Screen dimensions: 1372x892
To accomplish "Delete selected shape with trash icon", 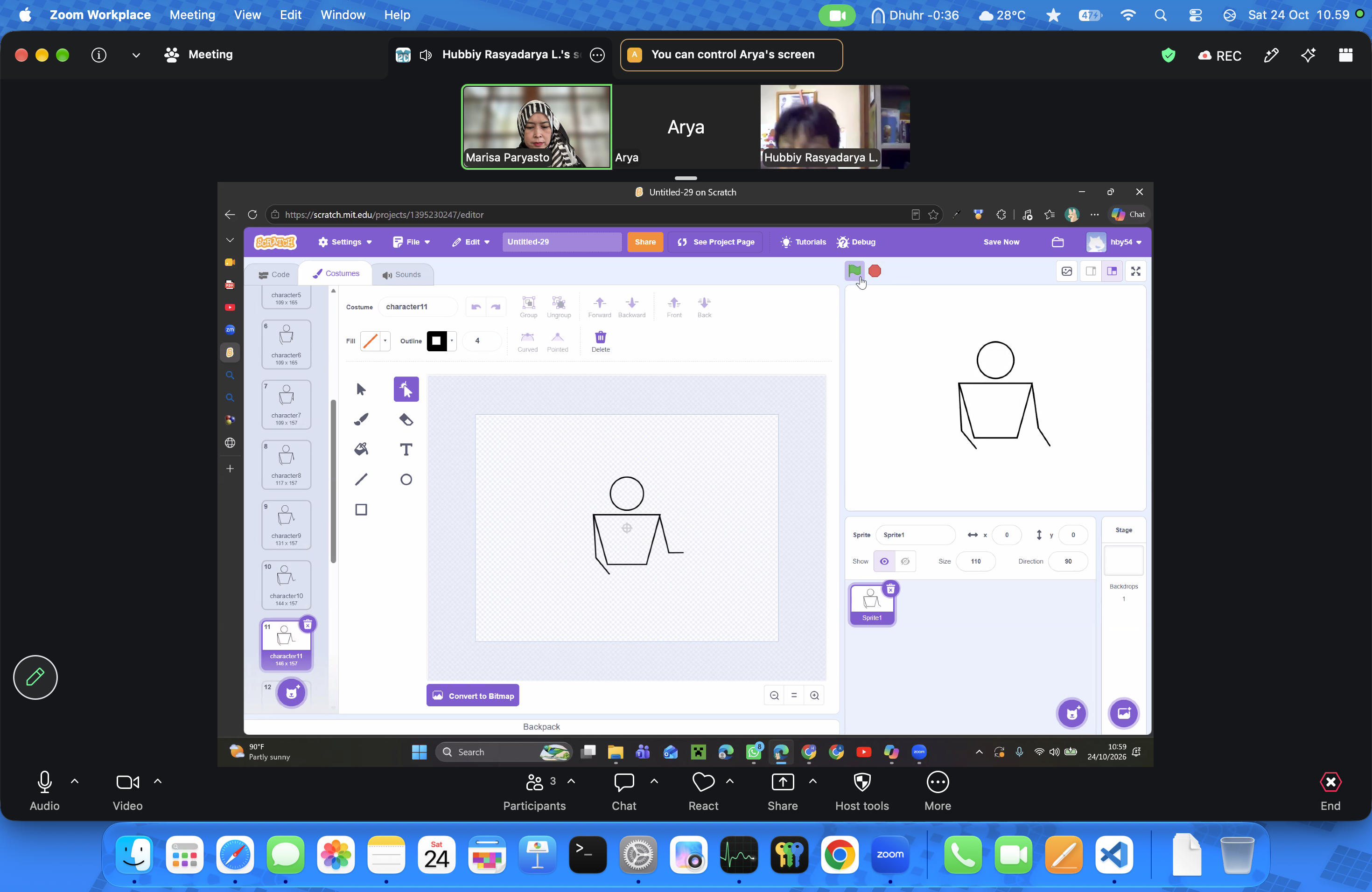I will coord(600,341).
